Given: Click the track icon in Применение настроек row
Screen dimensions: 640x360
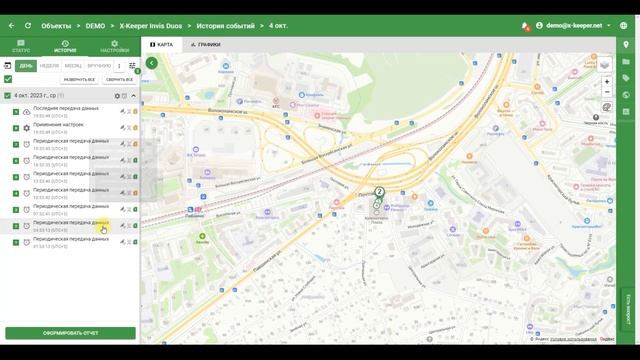Looking at the screenshot, I should [122, 128].
